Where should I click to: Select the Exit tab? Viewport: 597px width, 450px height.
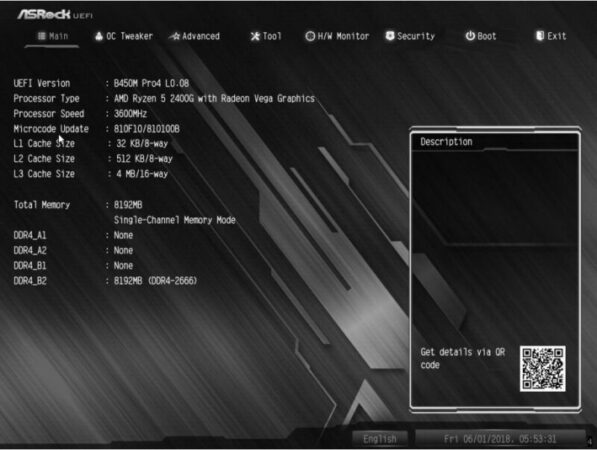[x=551, y=36]
